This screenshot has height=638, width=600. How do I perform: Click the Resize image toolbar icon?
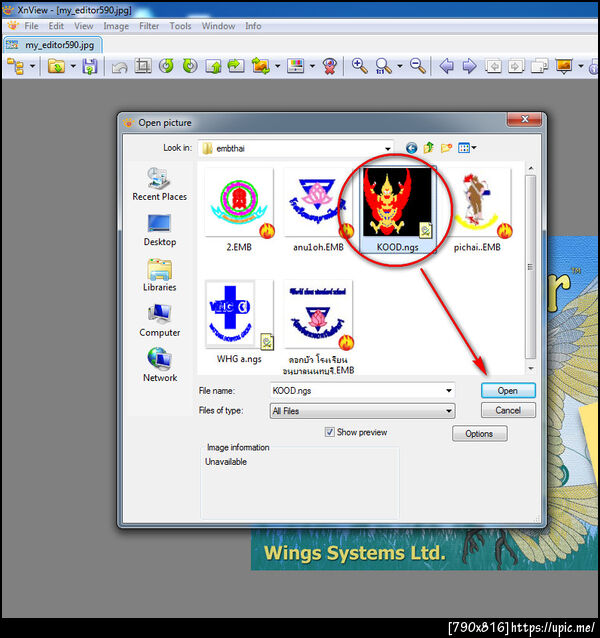tap(261, 66)
